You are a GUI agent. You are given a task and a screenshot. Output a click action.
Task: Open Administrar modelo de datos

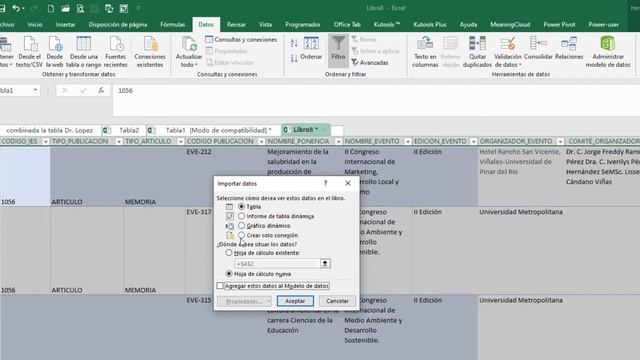coord(608,52)
